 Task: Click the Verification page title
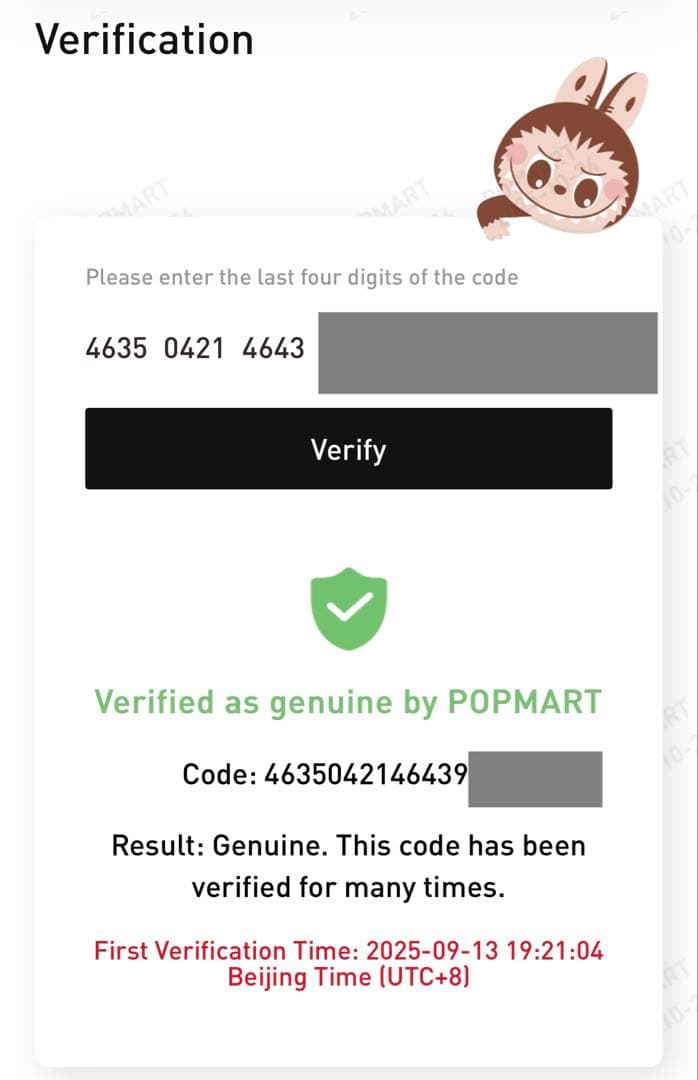[144, 40]
